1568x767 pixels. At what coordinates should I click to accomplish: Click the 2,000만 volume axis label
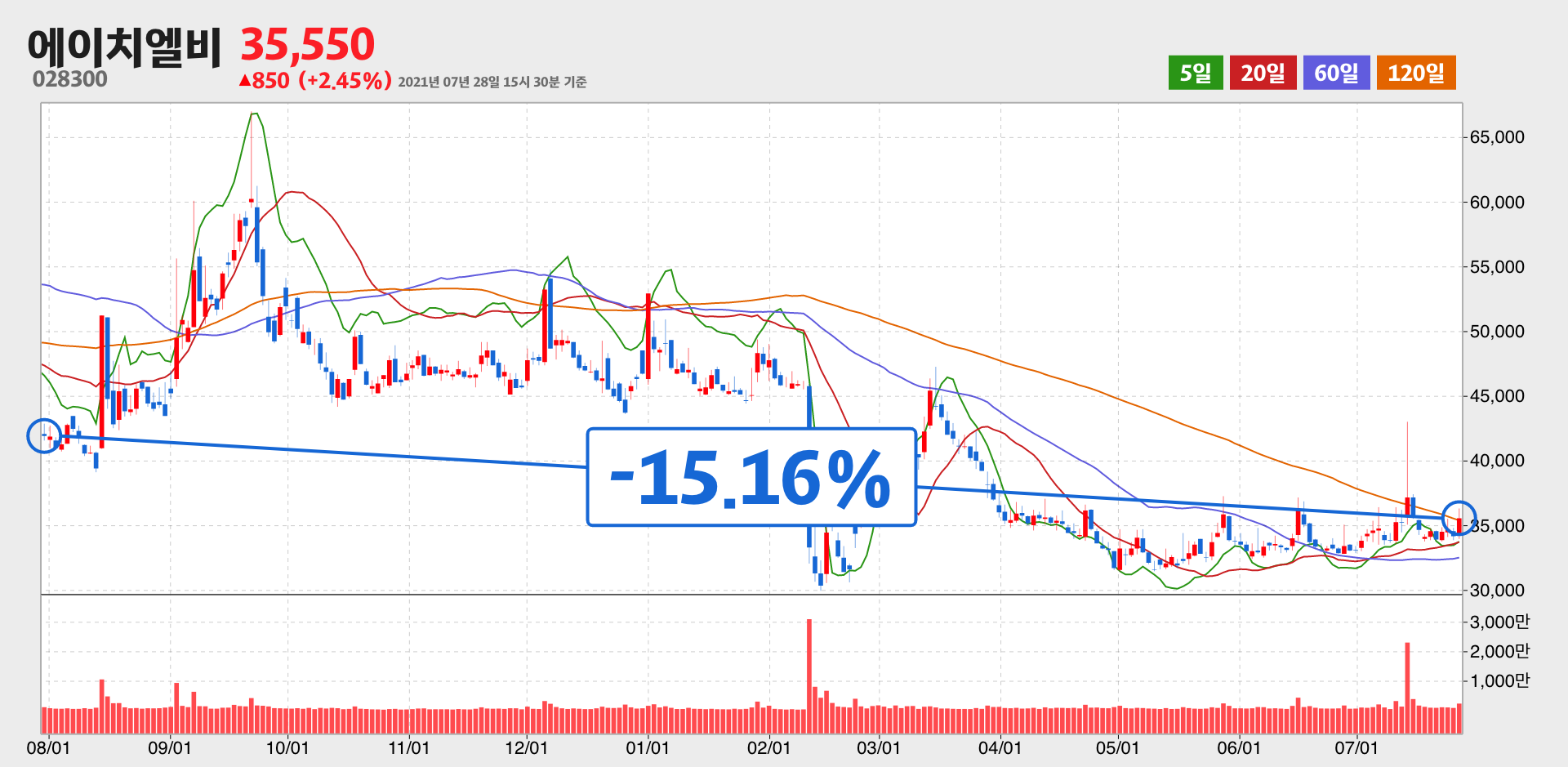tap(1499, 651)
